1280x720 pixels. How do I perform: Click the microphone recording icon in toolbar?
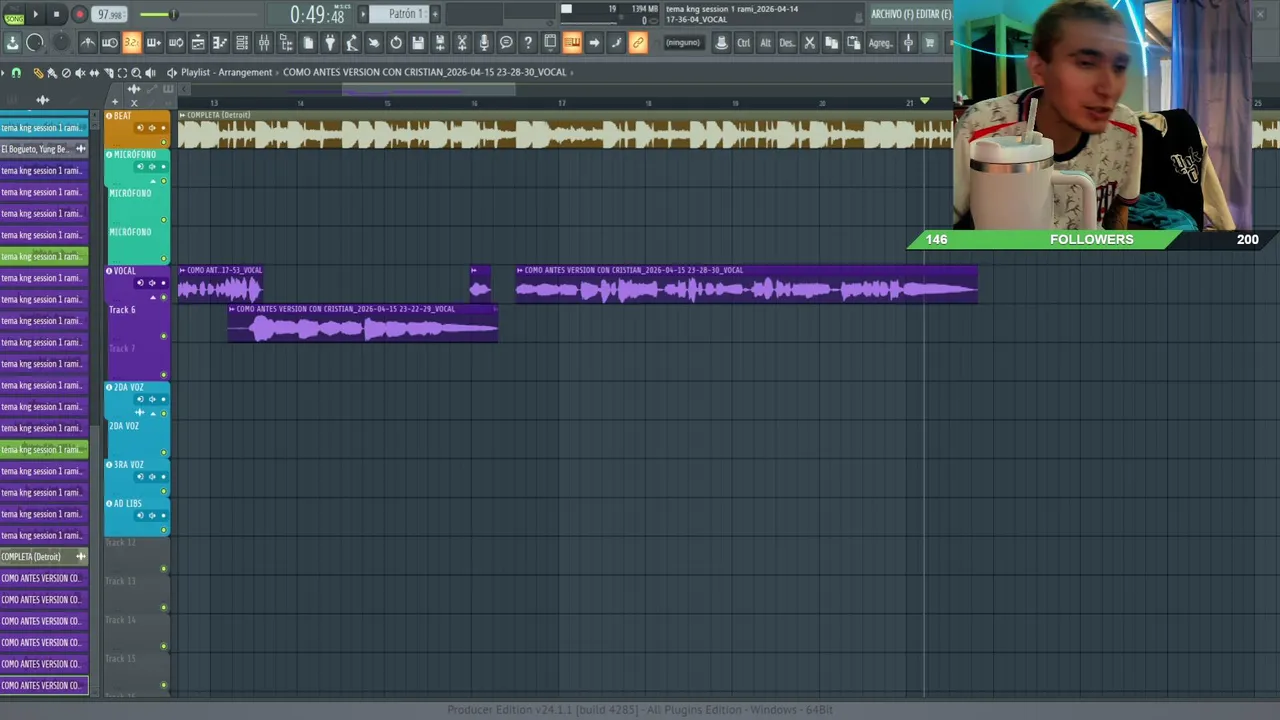[x=484, y=42]
